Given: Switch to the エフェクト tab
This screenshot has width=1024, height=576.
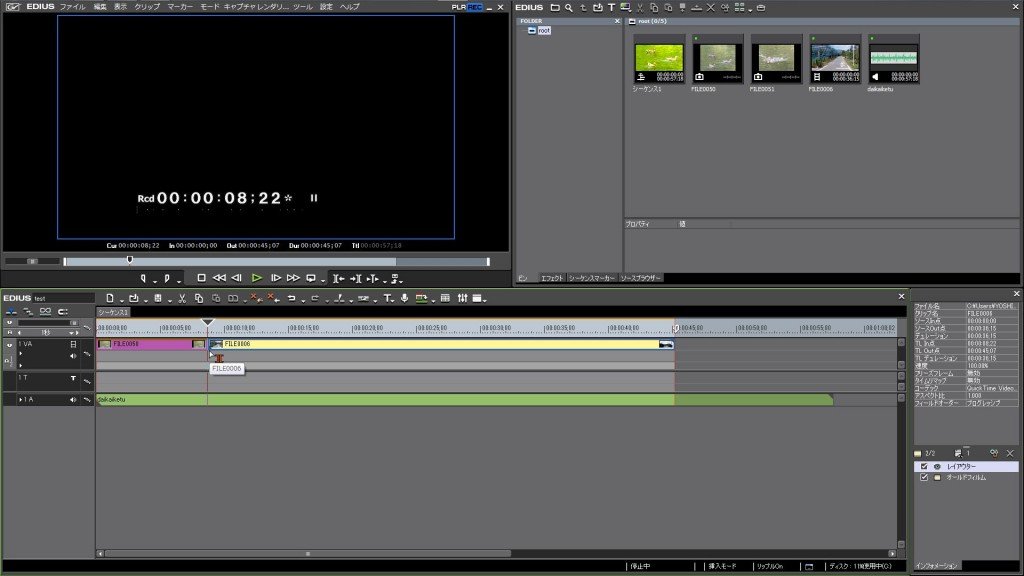Looking at the screenshot, I should (x=552, y=278).
